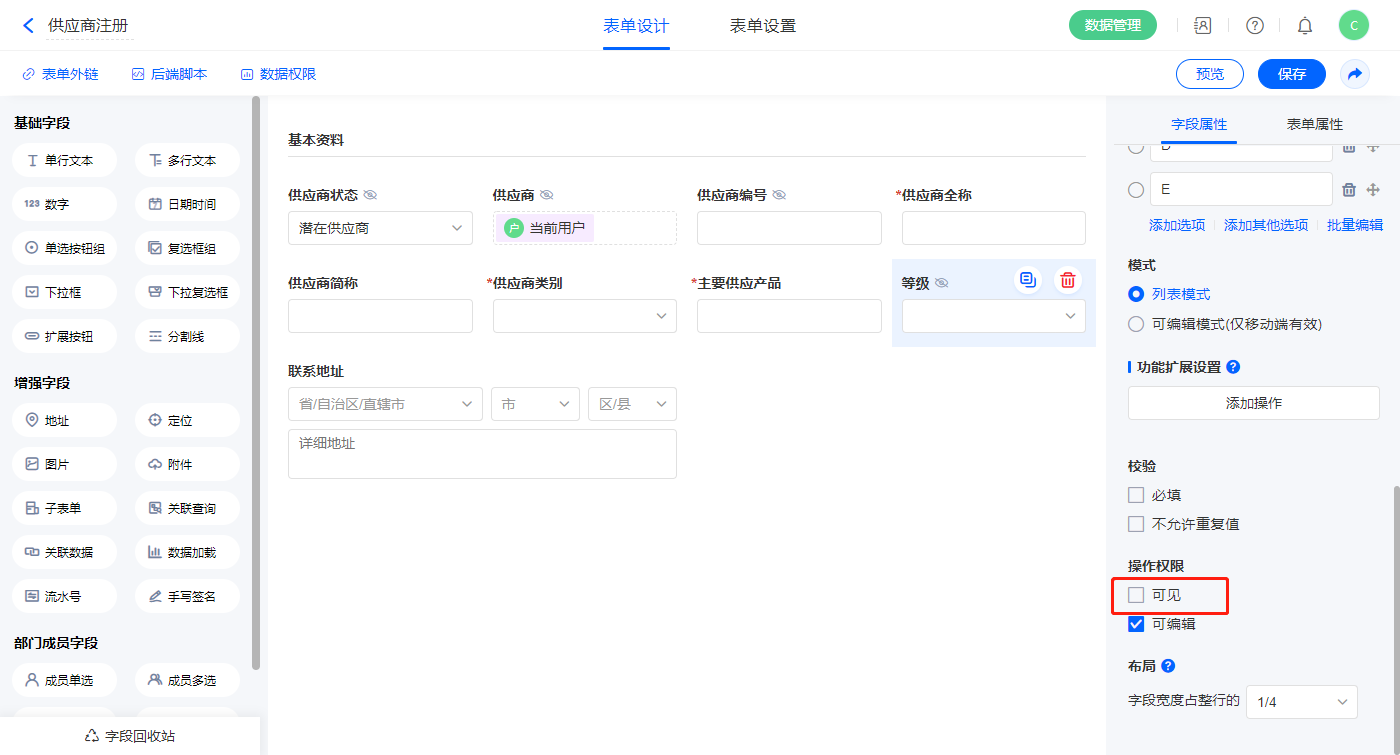Screen dimensions: 1400x755
Task: Click the 供应商全称 input field
Action: point(993,228)
